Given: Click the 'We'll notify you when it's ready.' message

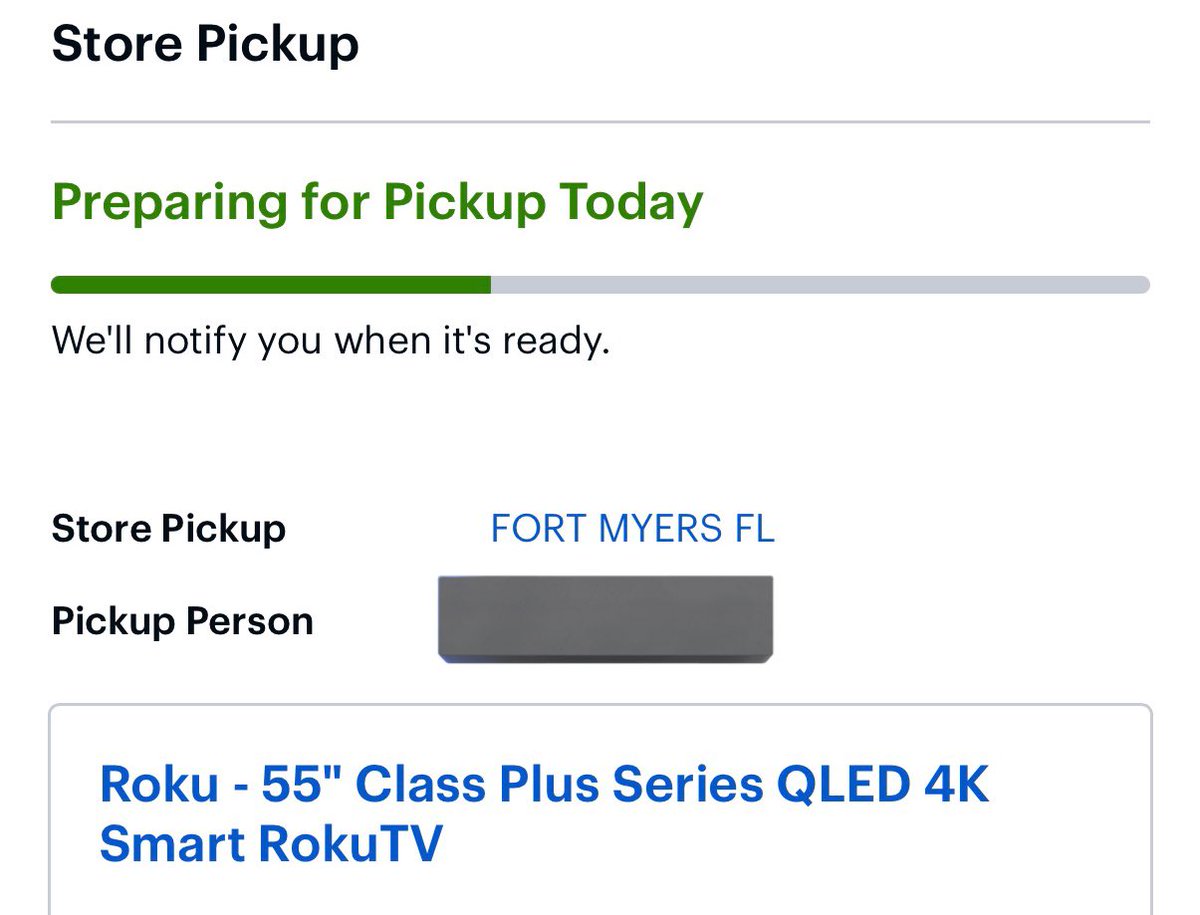Looking at the screenshot, I should [330, 341].
